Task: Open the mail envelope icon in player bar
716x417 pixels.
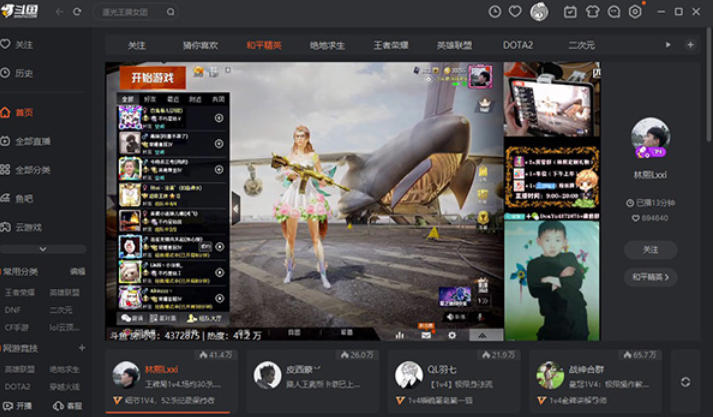Action: (426, 336)
